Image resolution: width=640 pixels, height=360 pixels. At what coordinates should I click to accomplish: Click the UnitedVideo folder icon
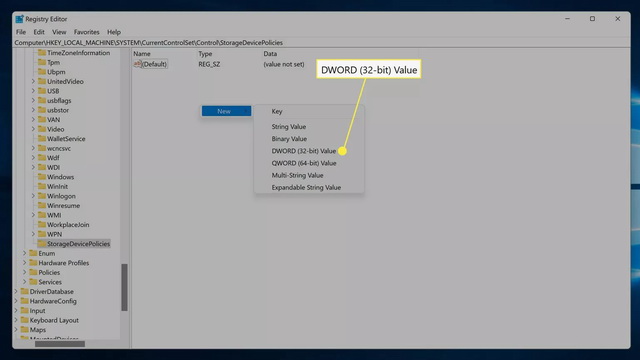pyautogui.click(x=42, y=81)
